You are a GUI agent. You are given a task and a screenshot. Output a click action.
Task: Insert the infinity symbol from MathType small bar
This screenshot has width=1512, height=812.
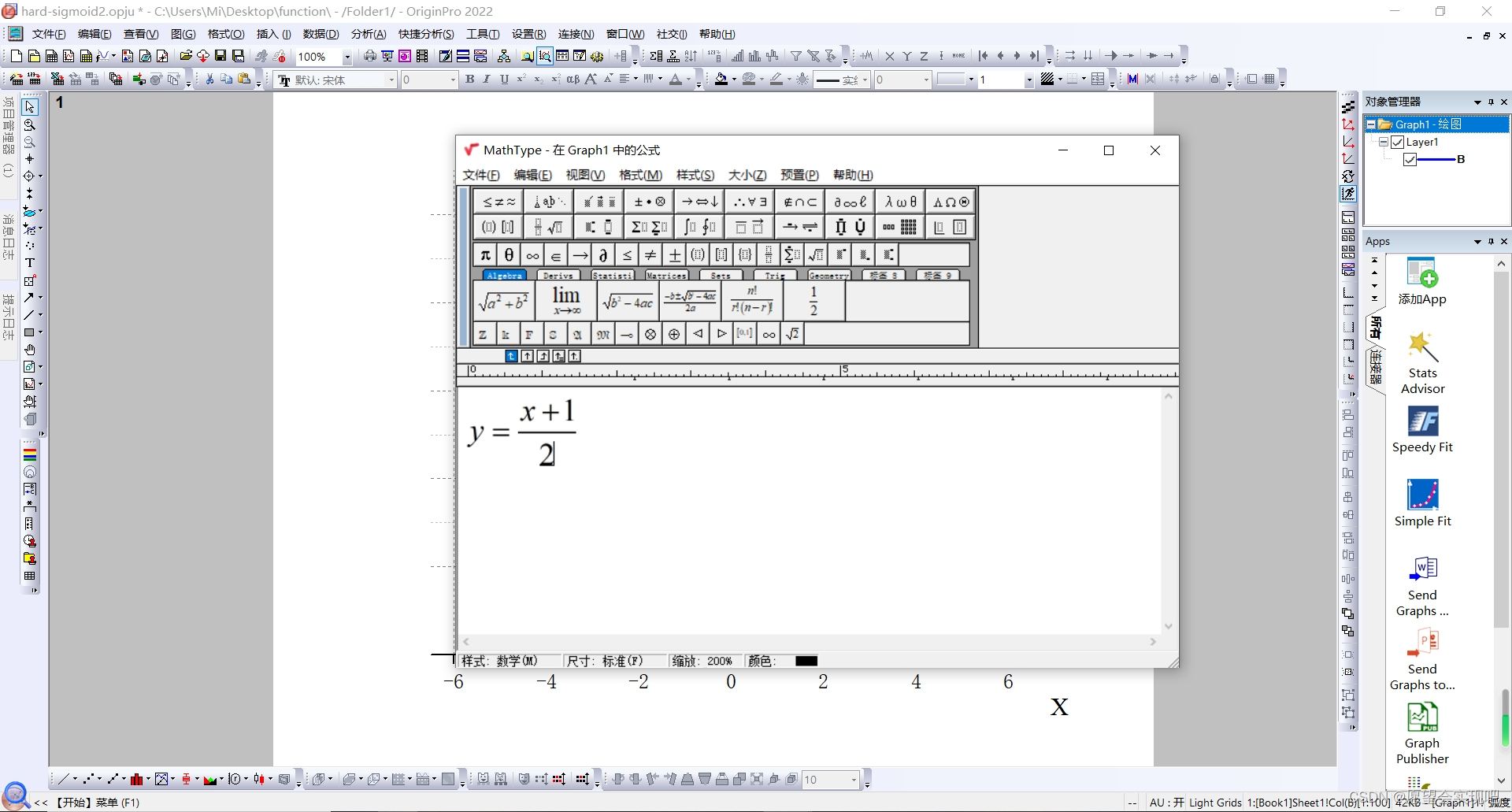coord(532,255)
